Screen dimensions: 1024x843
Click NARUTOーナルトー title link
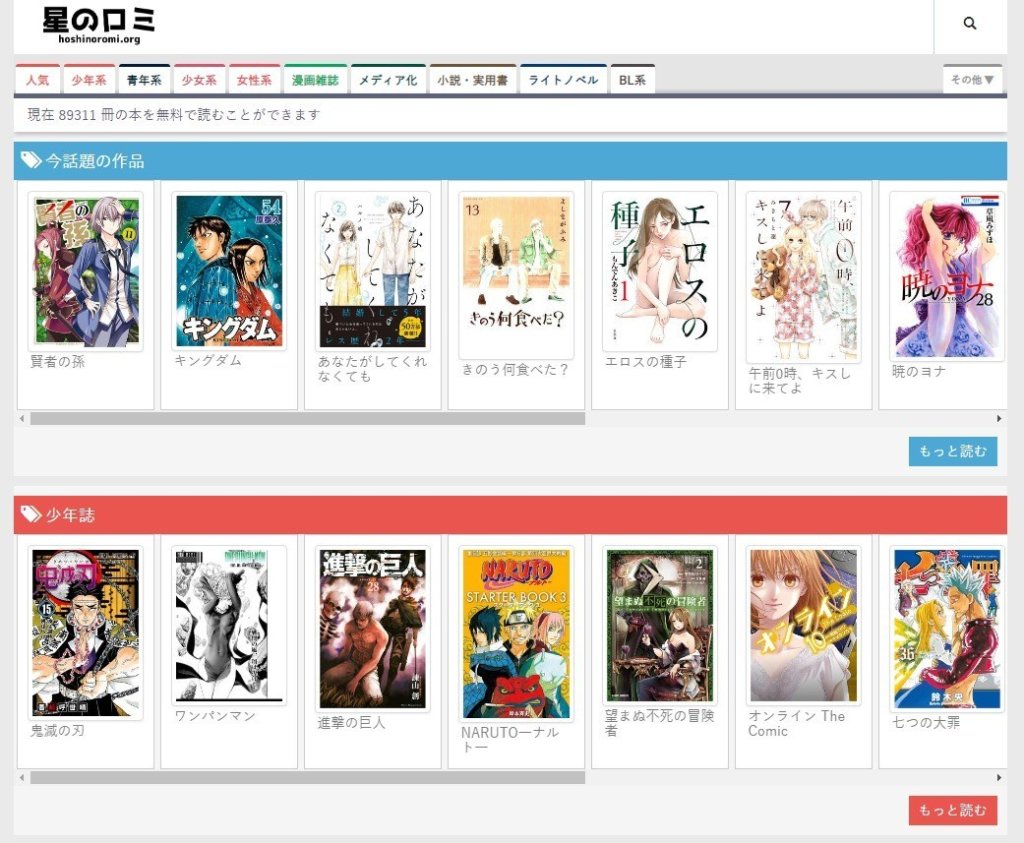coord(510,739)
